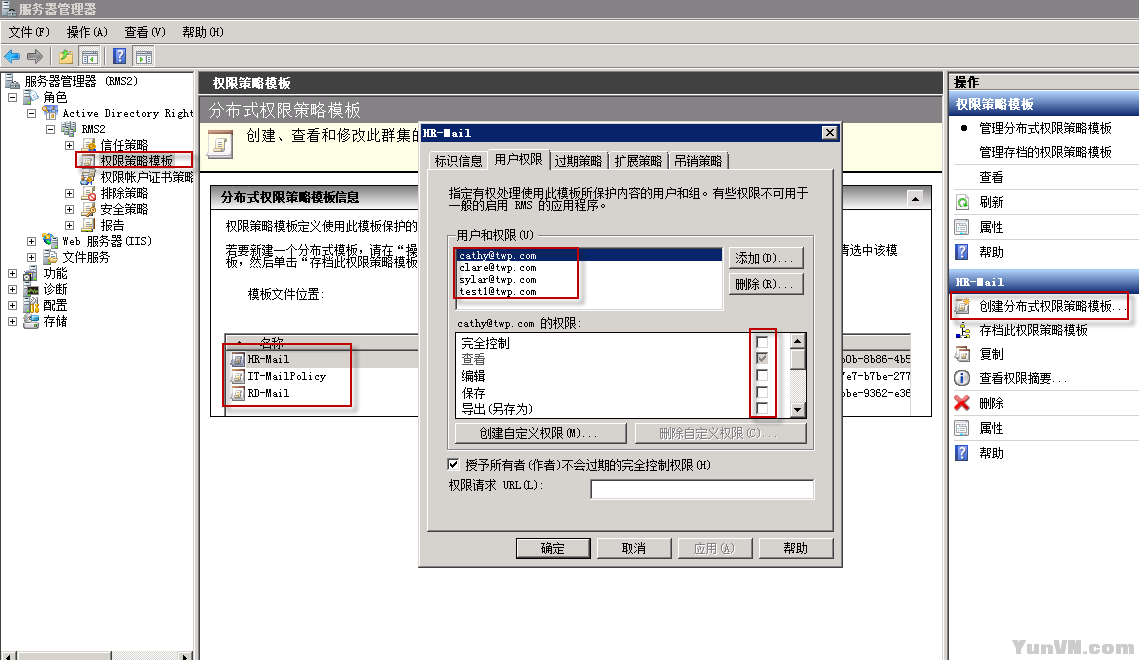Uncheck 授予所有者不会过期的完全控制权限
The height and width of the screenshot is (660, 1139).
tap(453, 465)
